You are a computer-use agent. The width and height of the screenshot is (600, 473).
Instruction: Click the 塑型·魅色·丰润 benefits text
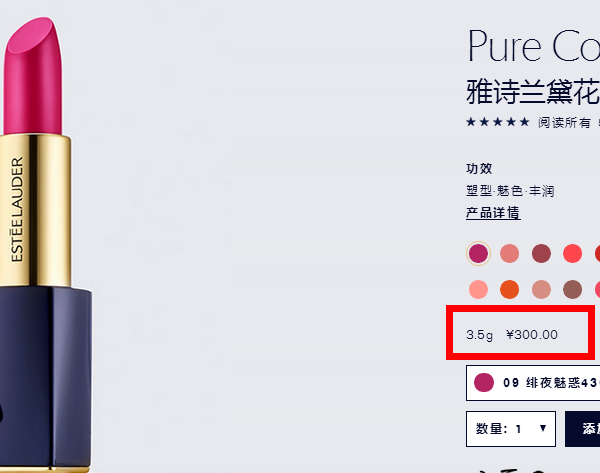(x=510, y=191)
